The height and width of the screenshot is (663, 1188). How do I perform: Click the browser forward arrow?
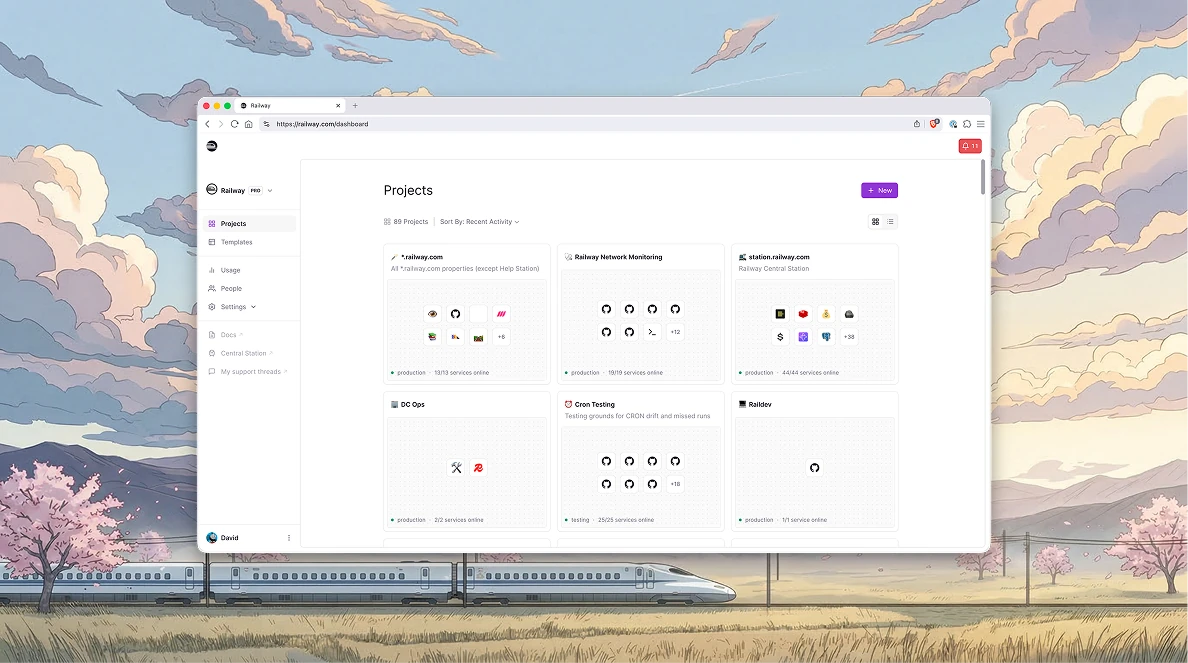tap(221, 124)
